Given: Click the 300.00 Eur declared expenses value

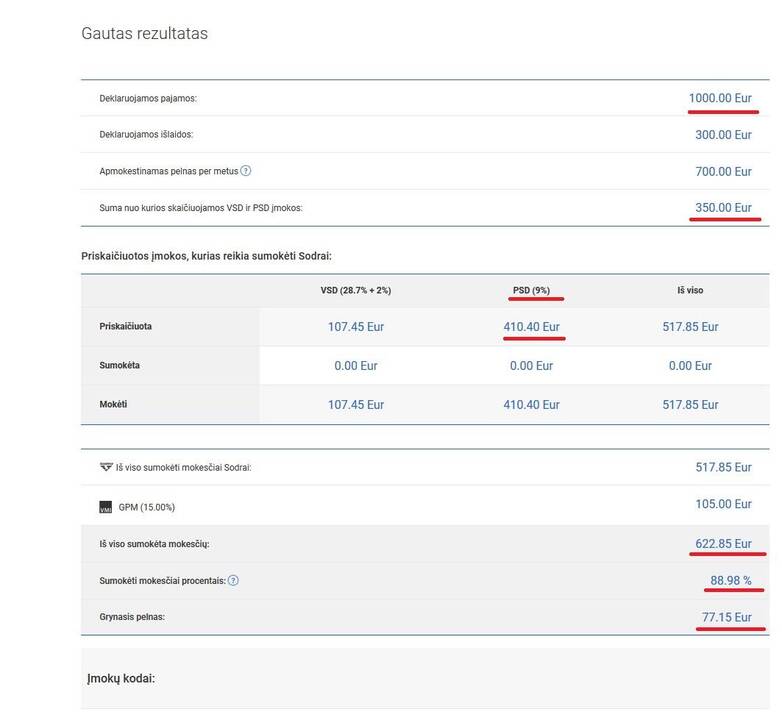Looking at the screenshot, I should (723, 135).
